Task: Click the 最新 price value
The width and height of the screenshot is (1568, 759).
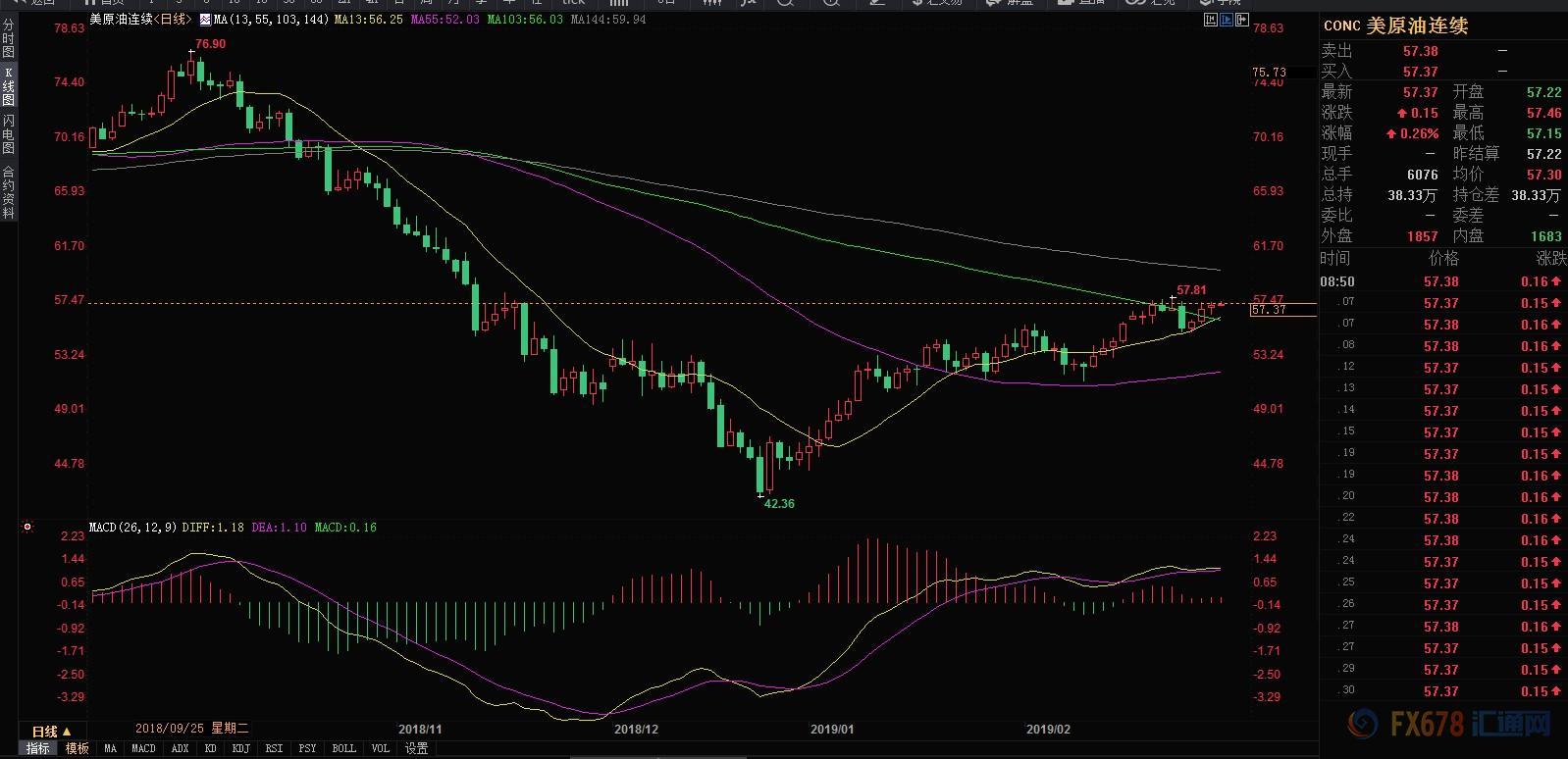Action: [1420, 92]
